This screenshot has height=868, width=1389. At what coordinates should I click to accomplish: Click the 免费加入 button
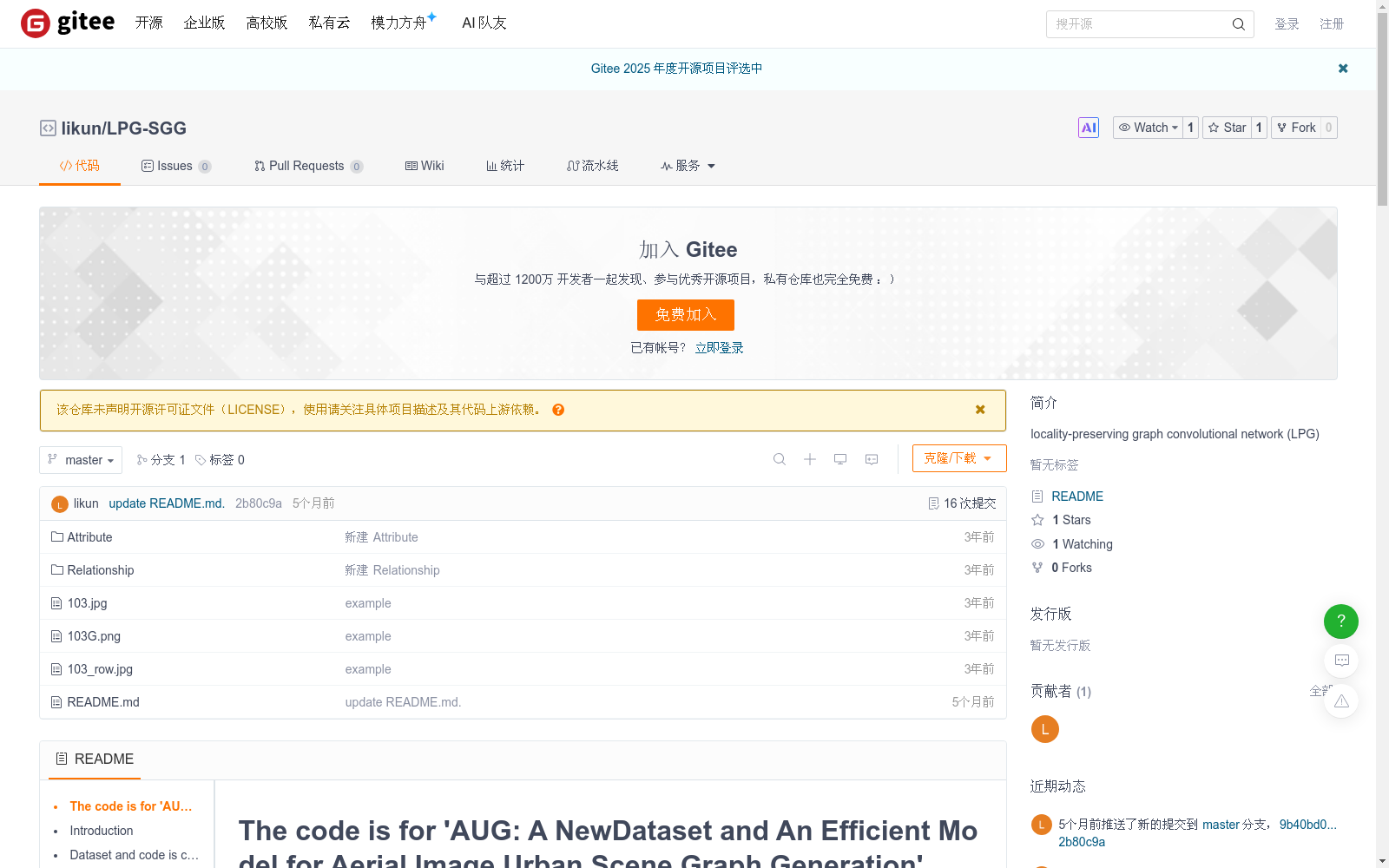(686, 315)
